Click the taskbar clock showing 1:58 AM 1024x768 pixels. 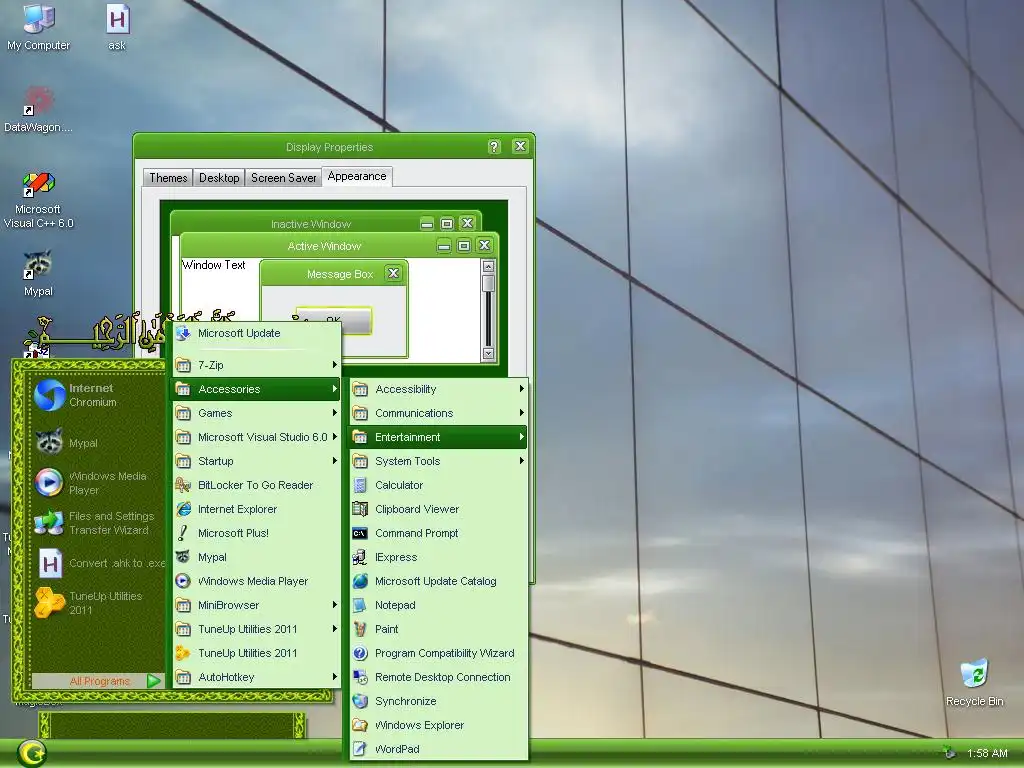click(x=987, y=753)
